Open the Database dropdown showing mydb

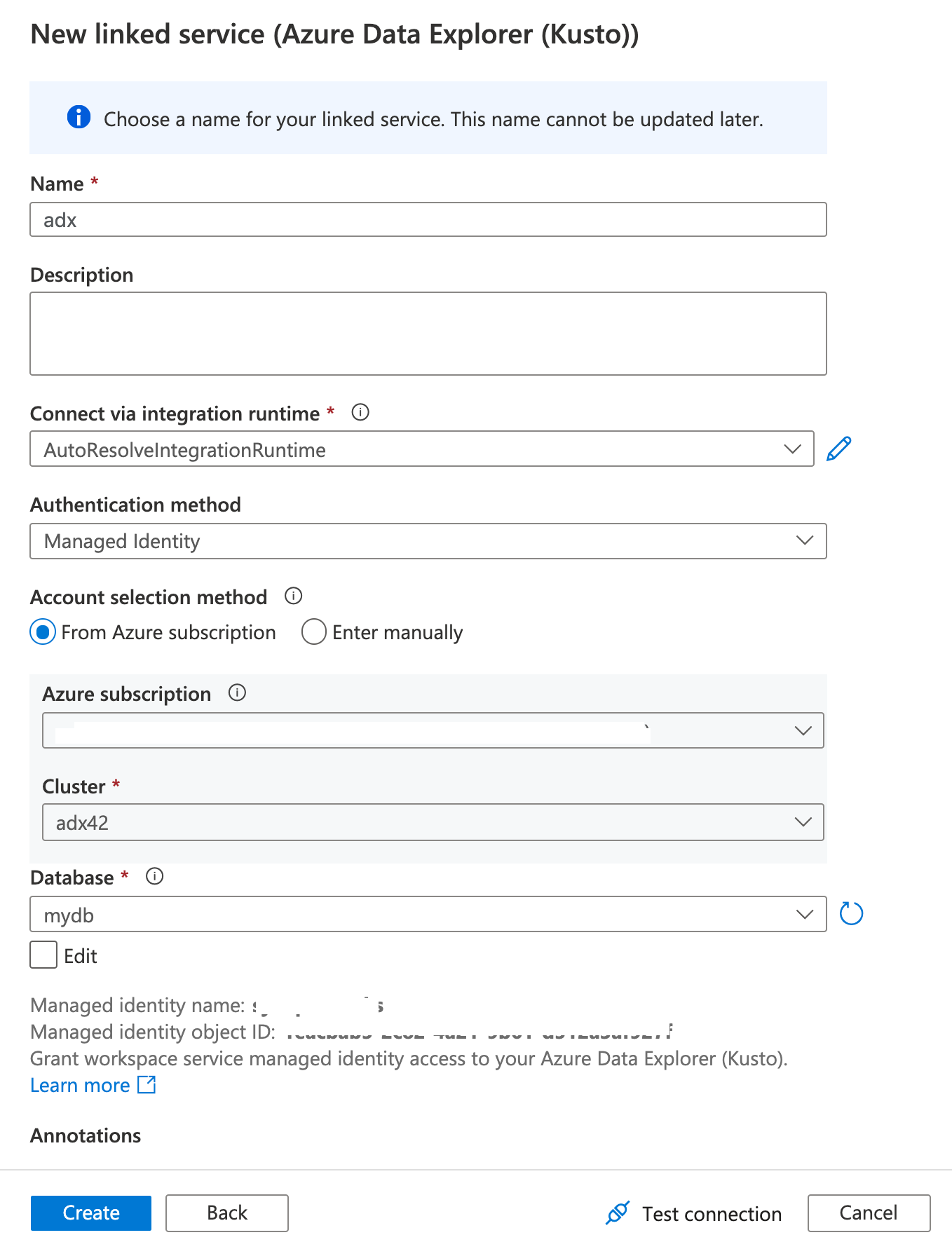(428, 914)
